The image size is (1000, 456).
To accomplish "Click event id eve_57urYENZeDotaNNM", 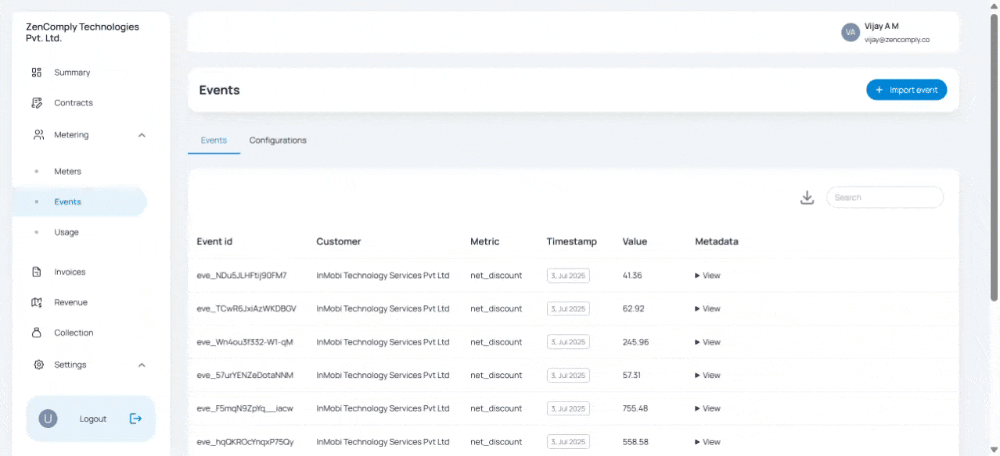I will (245, 375).
